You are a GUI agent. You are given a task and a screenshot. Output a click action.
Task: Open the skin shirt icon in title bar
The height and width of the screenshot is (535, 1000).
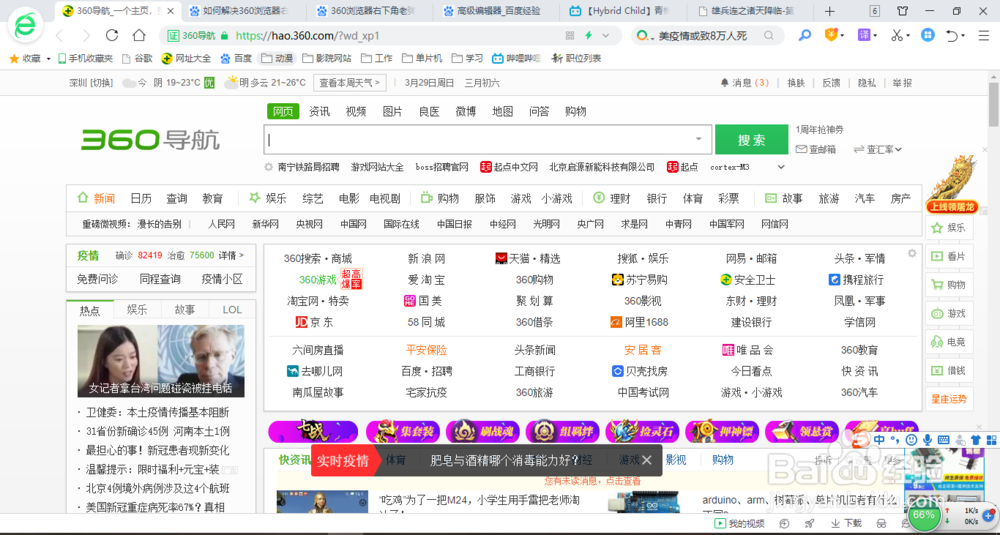click(x=902, y=11)
